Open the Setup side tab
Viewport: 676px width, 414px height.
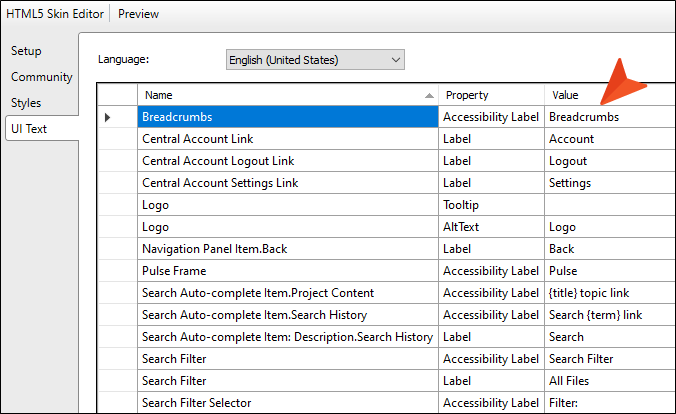[27, 51]
